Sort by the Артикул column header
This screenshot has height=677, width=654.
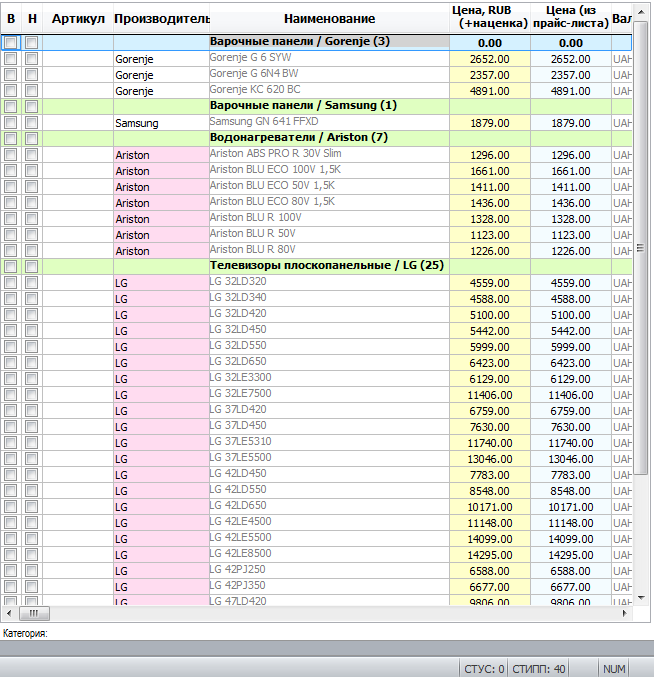[x=78, y=19]
